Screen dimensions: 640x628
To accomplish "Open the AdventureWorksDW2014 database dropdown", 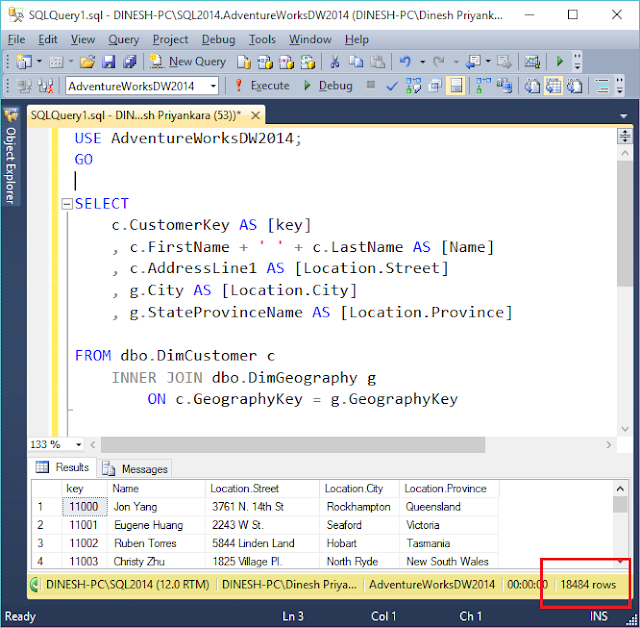I will [x=213, y=86].
